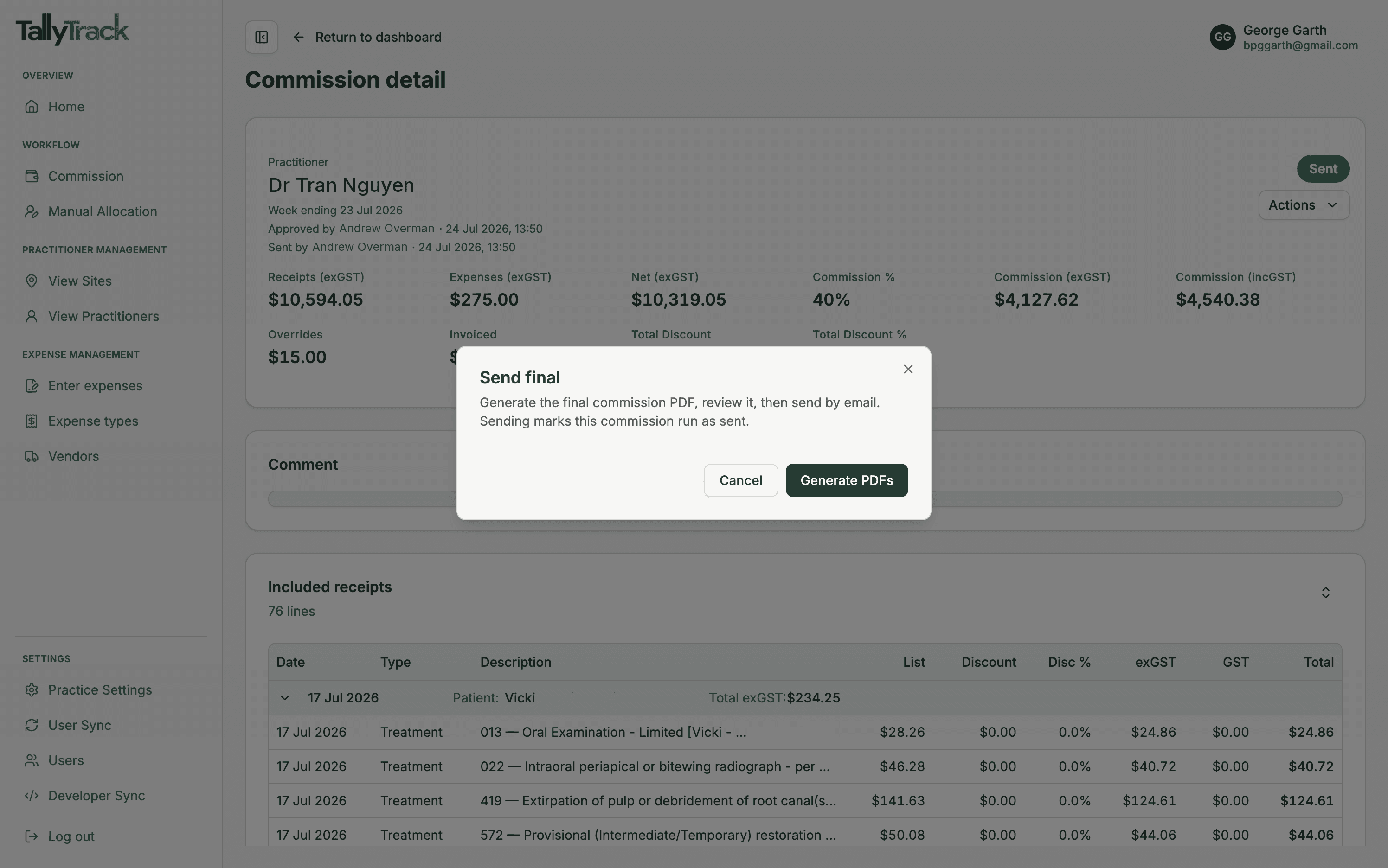Open the Actions dropdown
This screenshot has height=868, width=1388.
tap(1304, 205)
